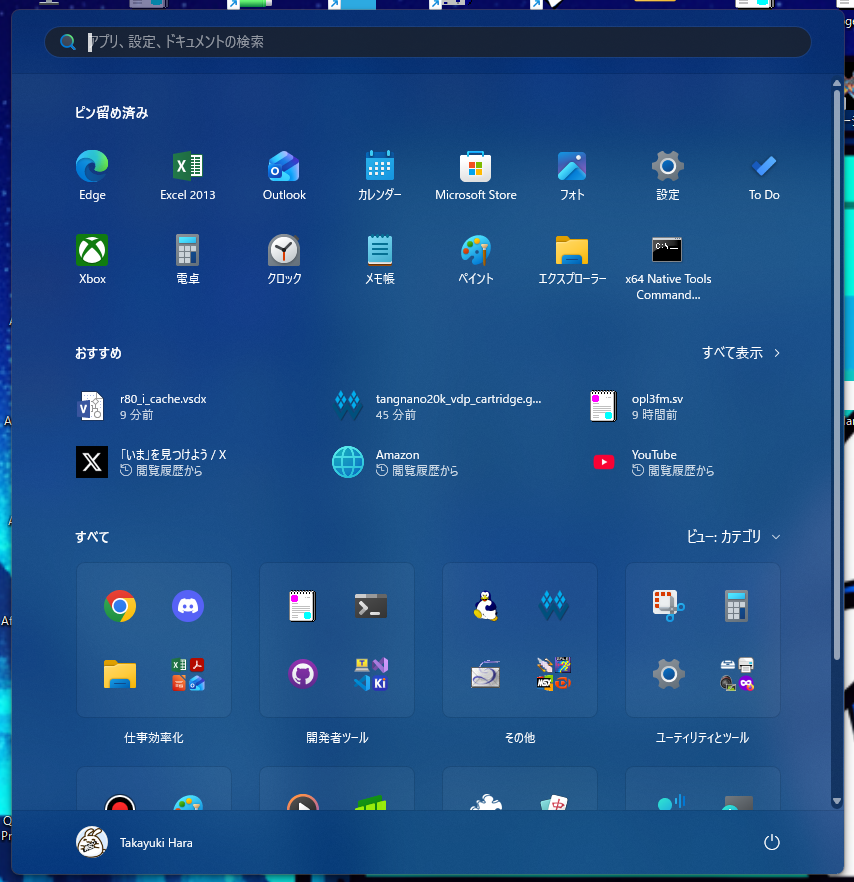Click the その他 category label
This screenshot has width=854, height=882.
(x=520, y=737)
